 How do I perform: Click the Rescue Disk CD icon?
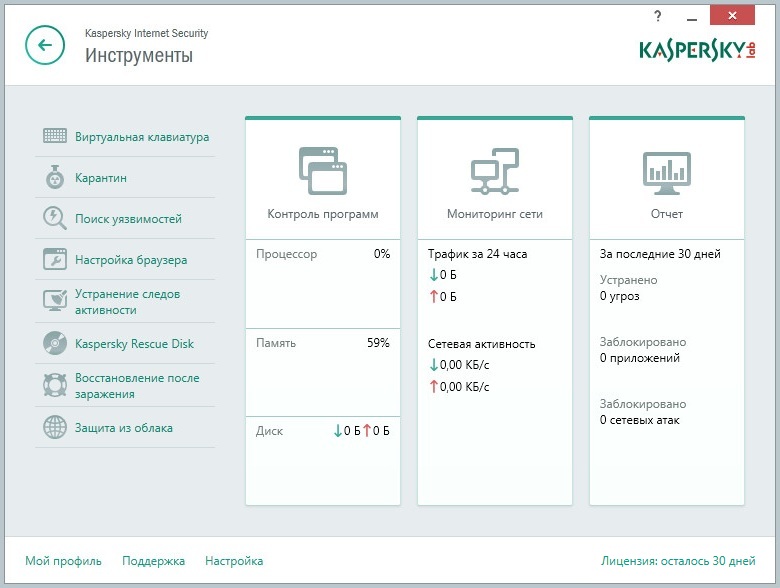pyautogui.click(x=55, y=343)
